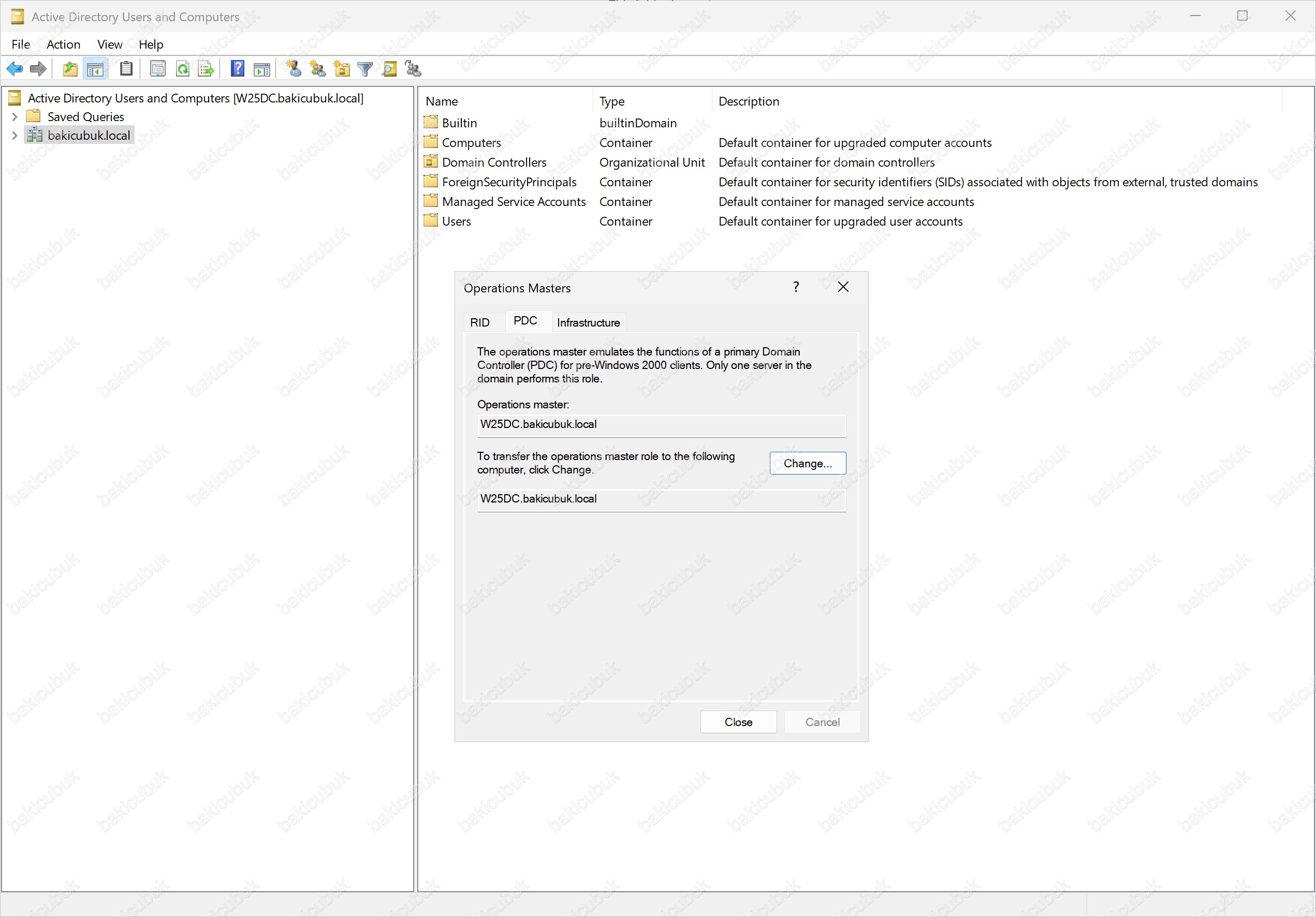Click the Close button in Operations Masters
This screenshot has height=917, width=1316.
[738, 722]
